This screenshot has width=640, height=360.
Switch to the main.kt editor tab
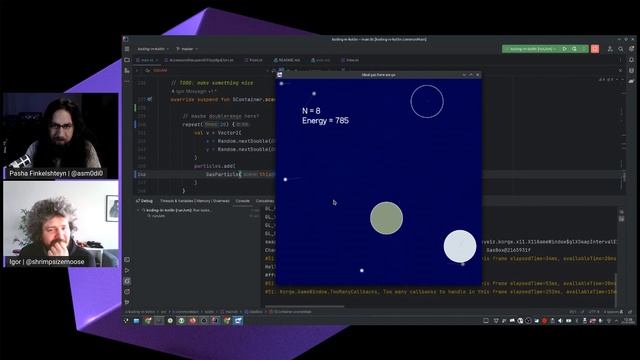[146, 60]
